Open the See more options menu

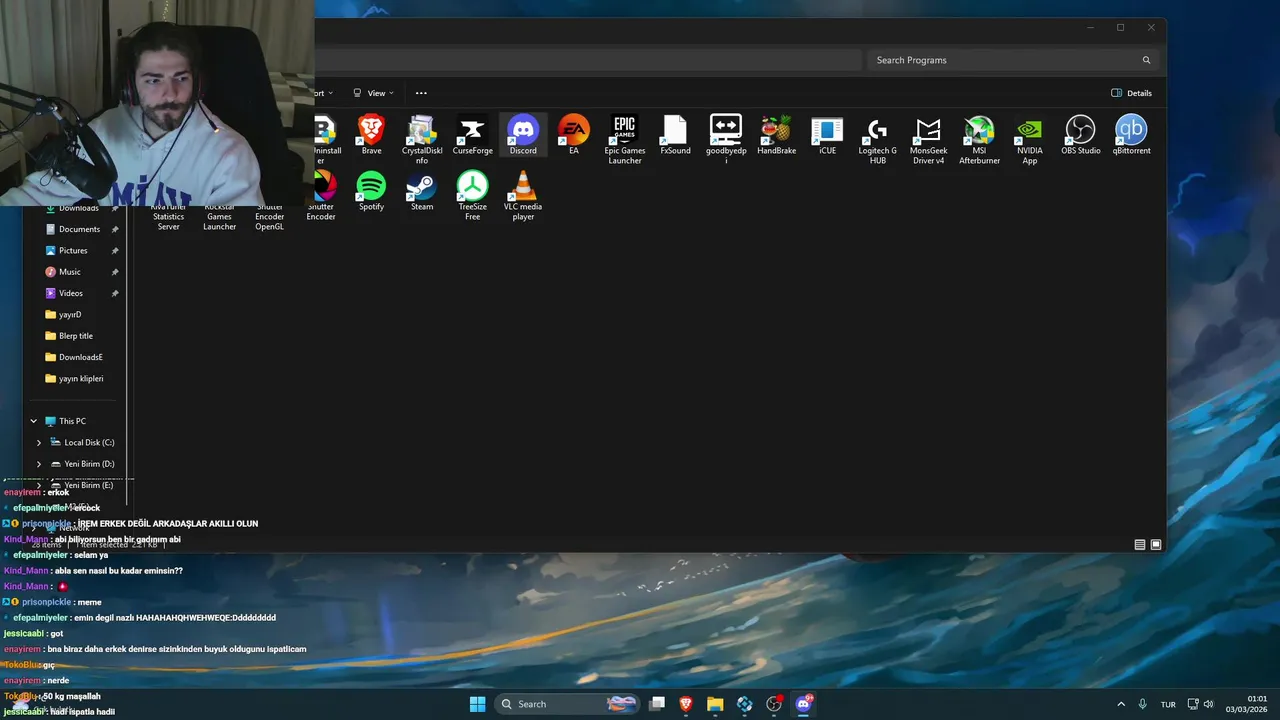(421, 93)
